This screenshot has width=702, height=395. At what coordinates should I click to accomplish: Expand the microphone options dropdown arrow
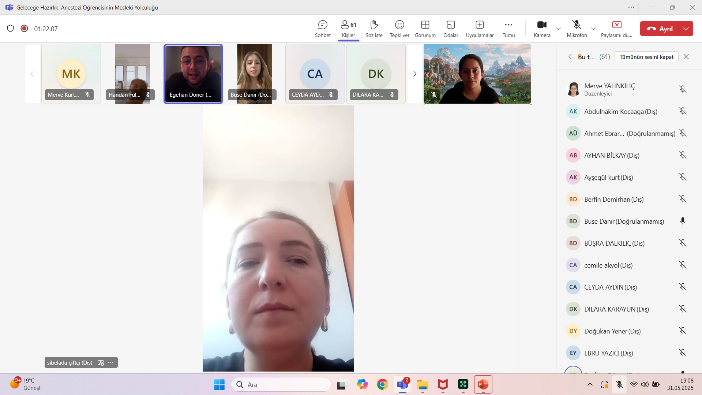(x=593, y=29)
